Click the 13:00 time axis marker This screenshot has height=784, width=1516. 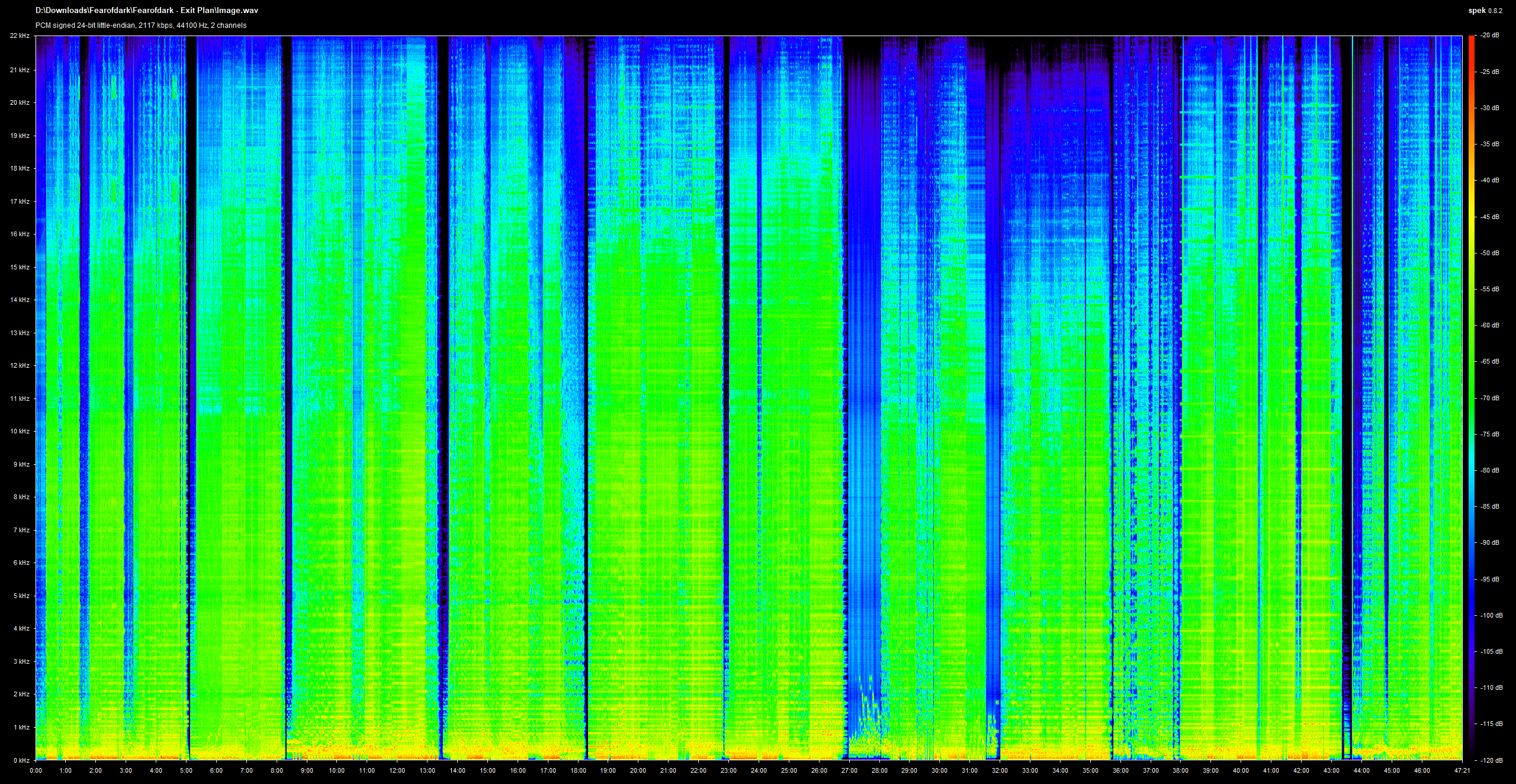427,770
